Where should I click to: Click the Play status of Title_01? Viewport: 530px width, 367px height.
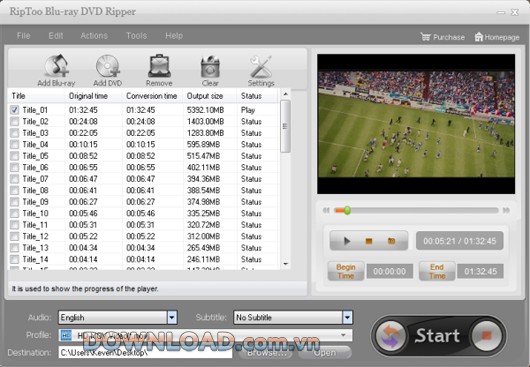[248, 110]
